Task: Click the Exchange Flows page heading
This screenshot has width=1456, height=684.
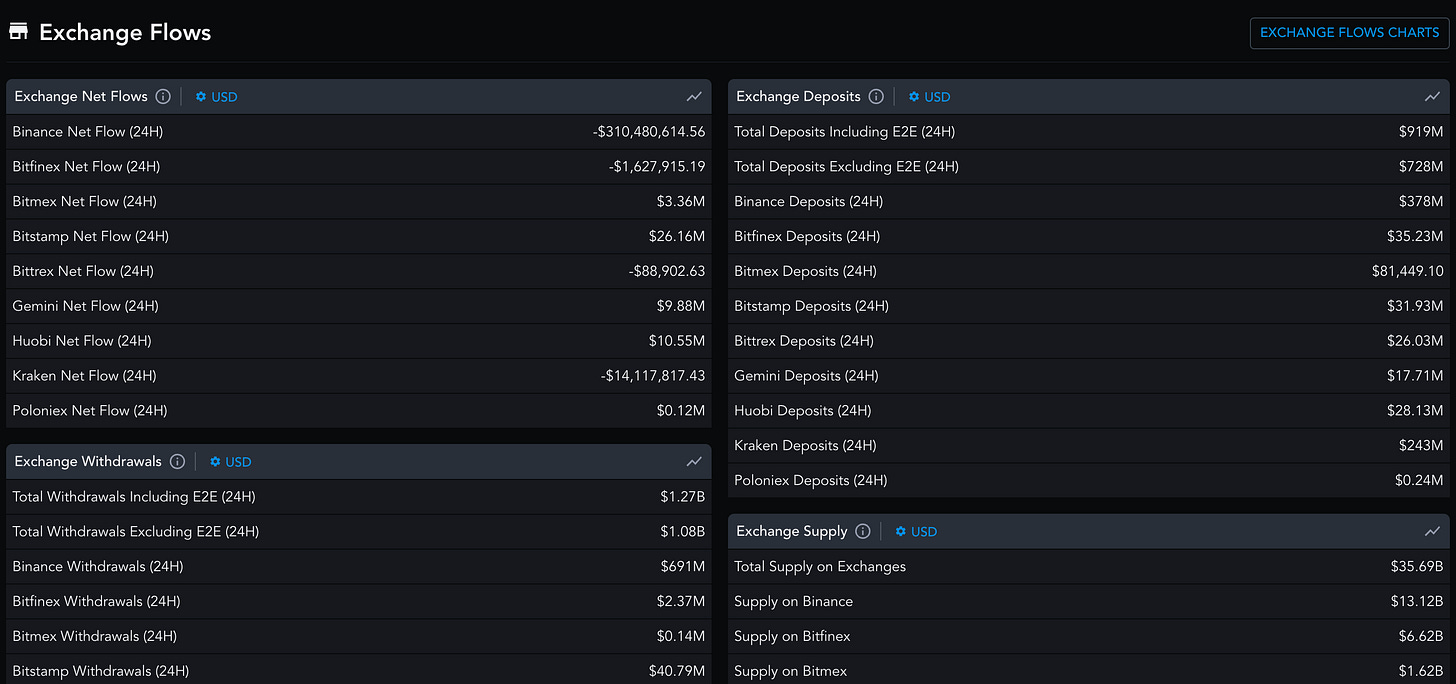Action: coord(125,32)
